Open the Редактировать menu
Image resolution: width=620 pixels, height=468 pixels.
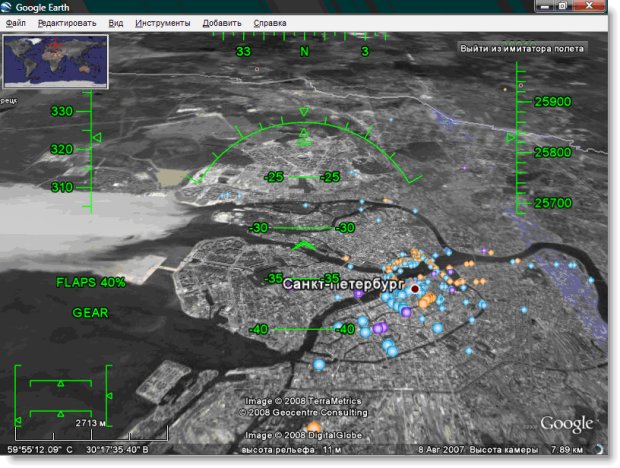[67, 23]
